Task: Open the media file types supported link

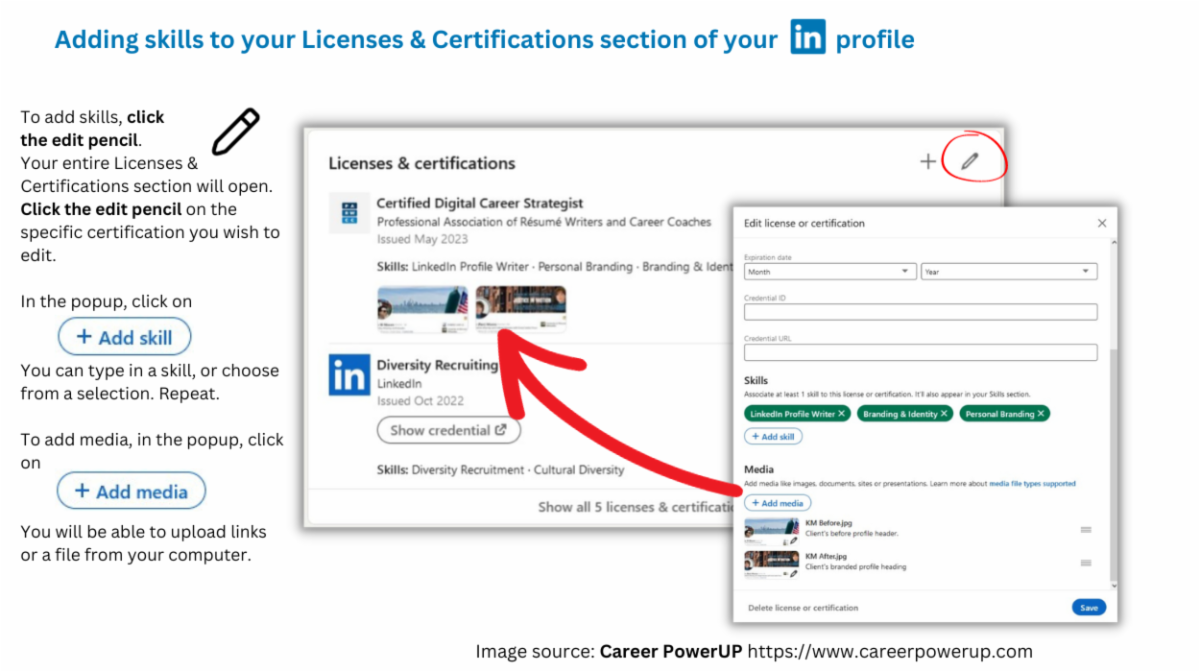Action: pyautogui.click(x=1033, y=483)
